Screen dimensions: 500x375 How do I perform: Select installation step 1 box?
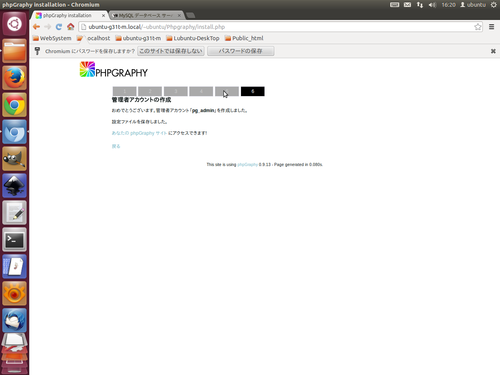(x=125, y=91)
